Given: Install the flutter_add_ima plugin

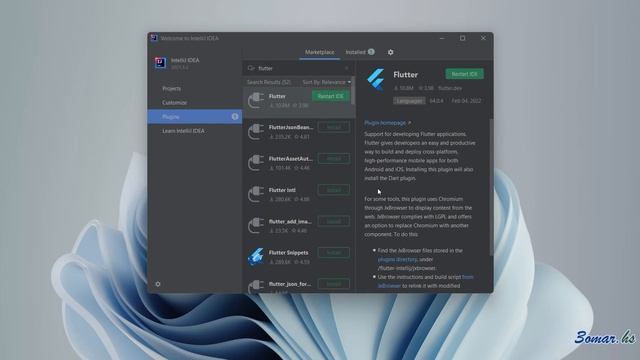Looking at the screenshot, I should coord(334,221).
